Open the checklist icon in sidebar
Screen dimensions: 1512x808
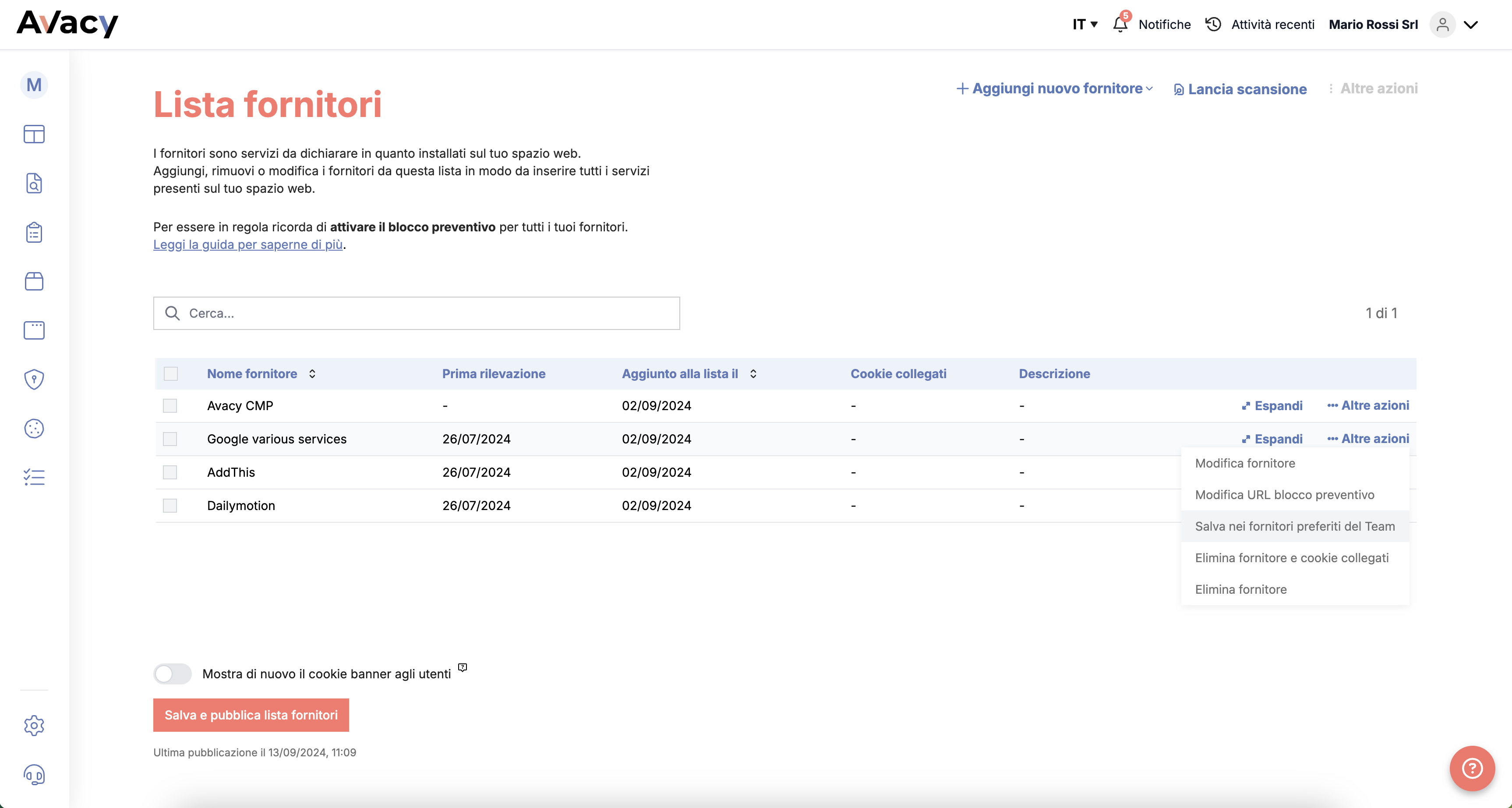tap(34, 477)
